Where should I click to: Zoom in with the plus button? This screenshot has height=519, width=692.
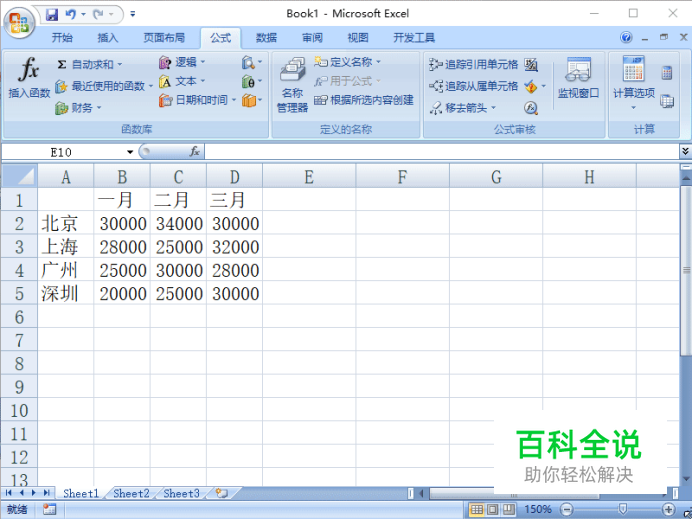[x=669, y=510]
